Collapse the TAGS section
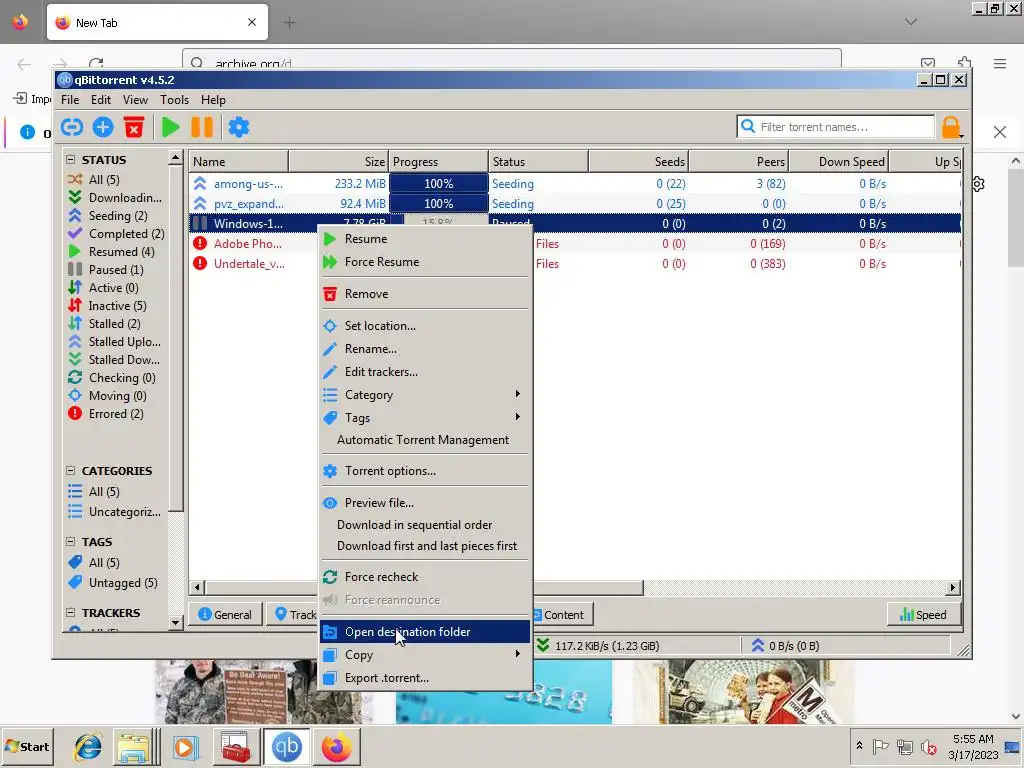 tap(71, 541)
